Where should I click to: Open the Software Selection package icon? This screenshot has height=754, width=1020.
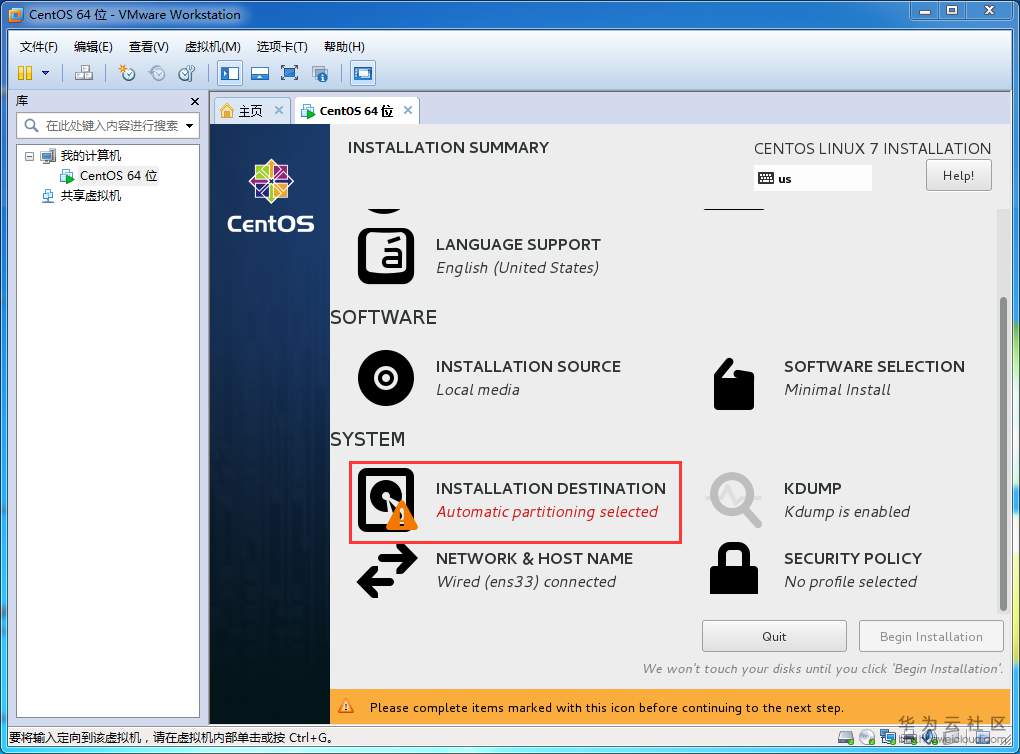734,384
